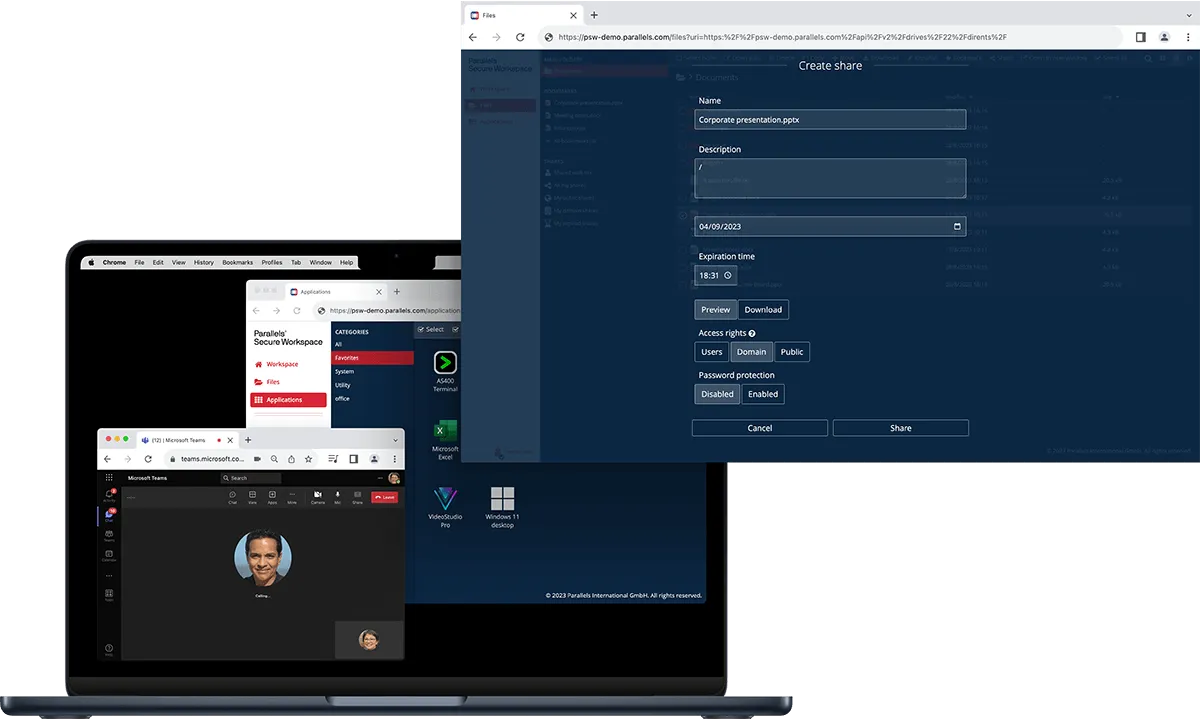Set password protection to Enabled
The image size is (1200, 720).
pyautogui.click(x=763, y=394)
